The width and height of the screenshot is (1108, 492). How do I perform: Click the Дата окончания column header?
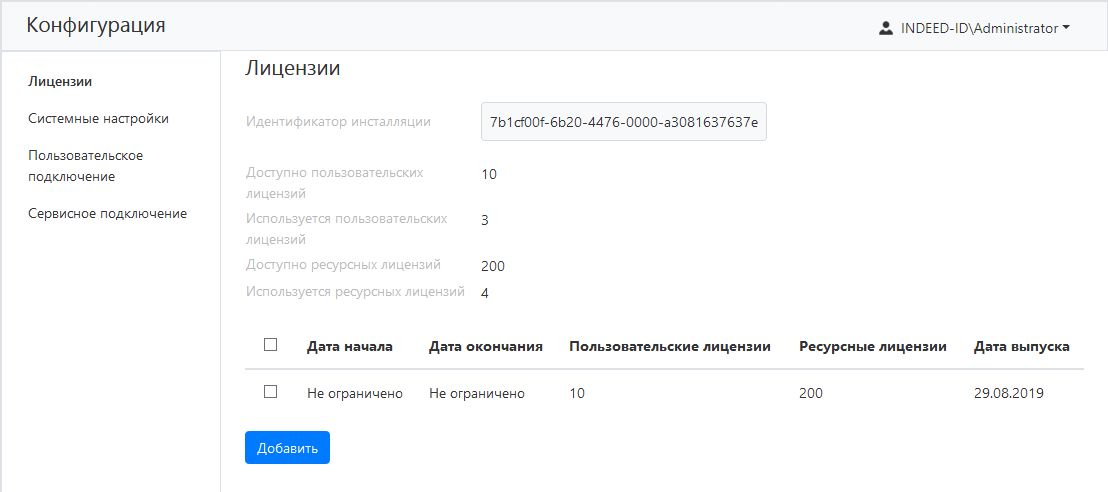485,346
